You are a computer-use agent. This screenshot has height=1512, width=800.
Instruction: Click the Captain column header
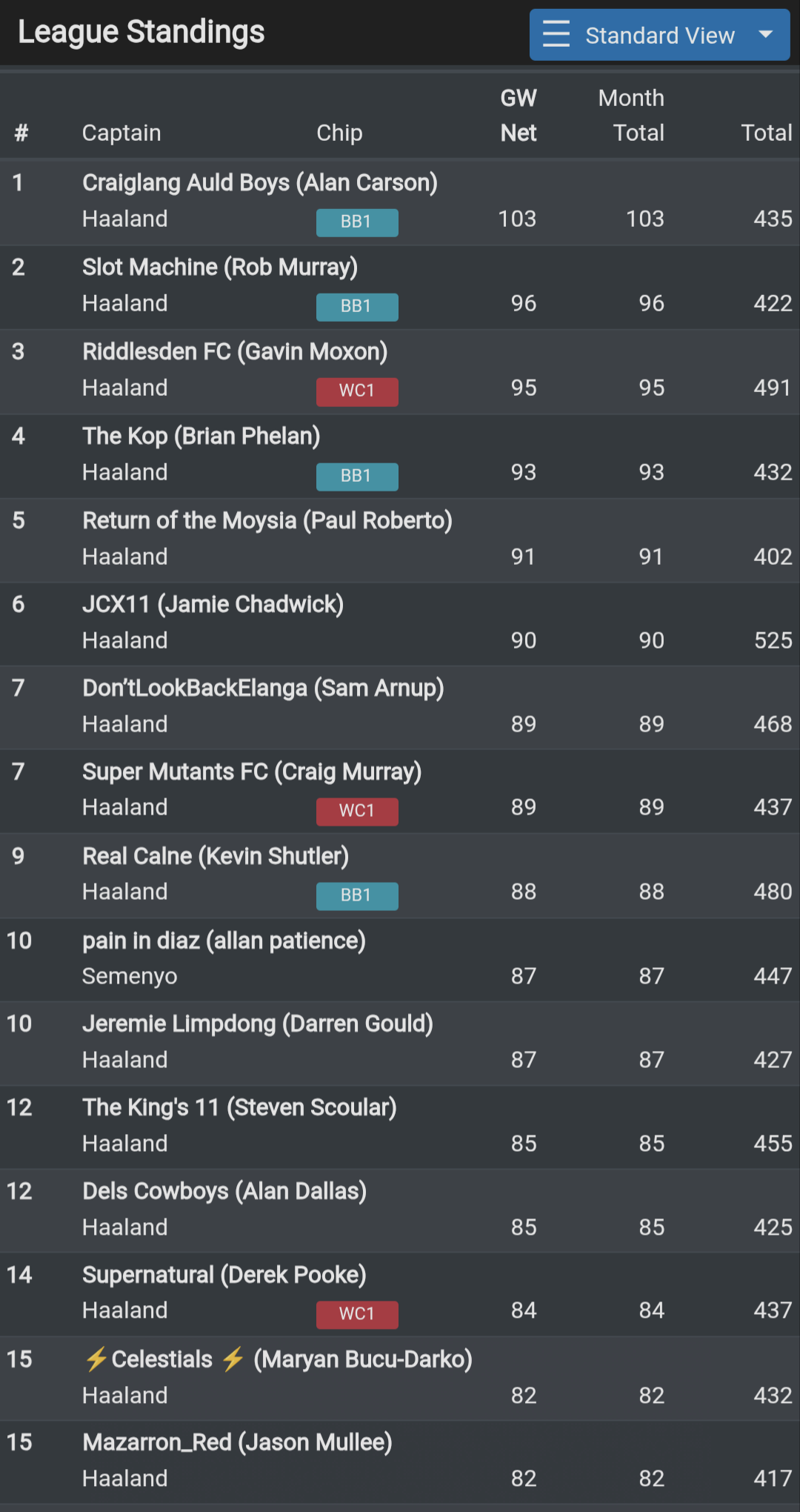(121, 133)
